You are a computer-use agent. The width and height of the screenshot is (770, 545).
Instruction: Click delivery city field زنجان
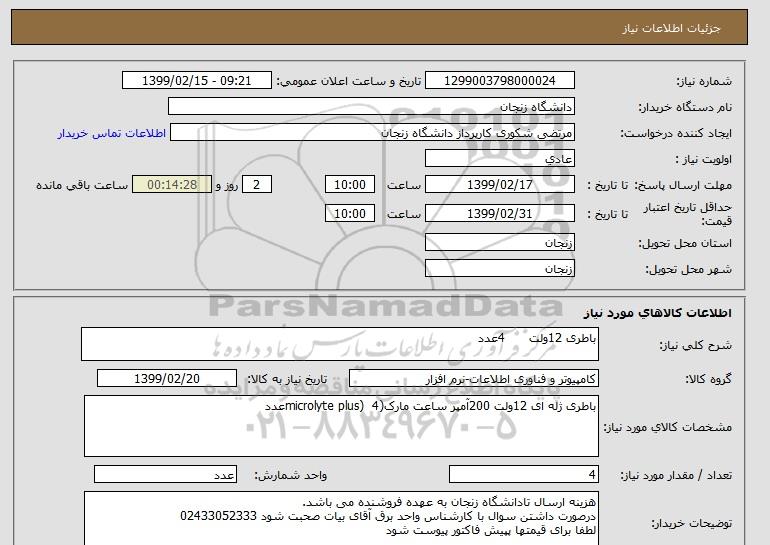coord(499,269)
